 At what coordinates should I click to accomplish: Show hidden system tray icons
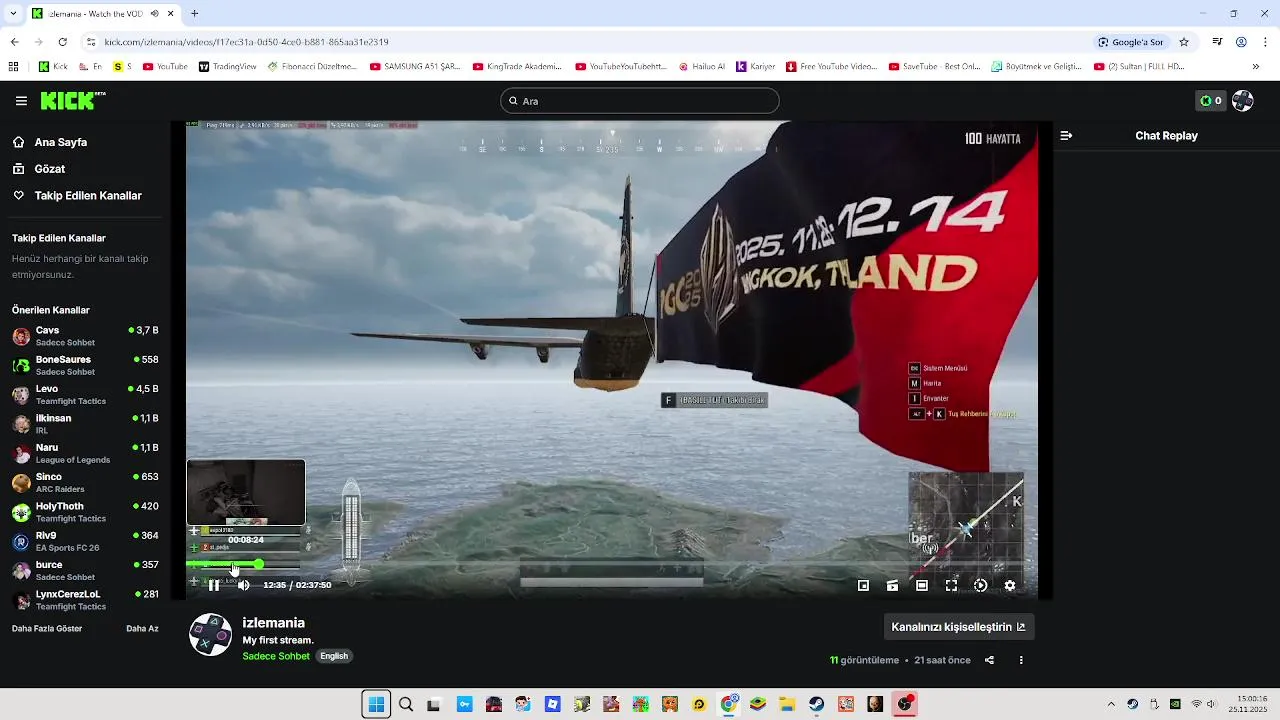click(x=1111, y=704)
